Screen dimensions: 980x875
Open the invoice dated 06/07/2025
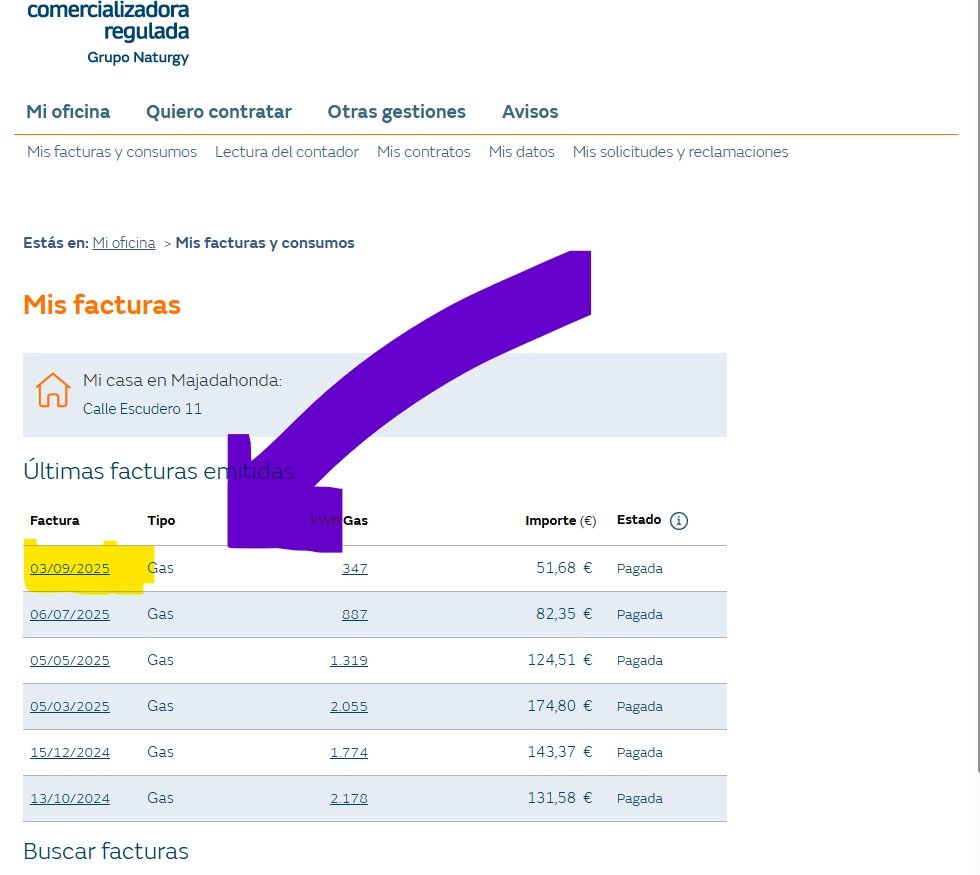[x=70, y=615]
